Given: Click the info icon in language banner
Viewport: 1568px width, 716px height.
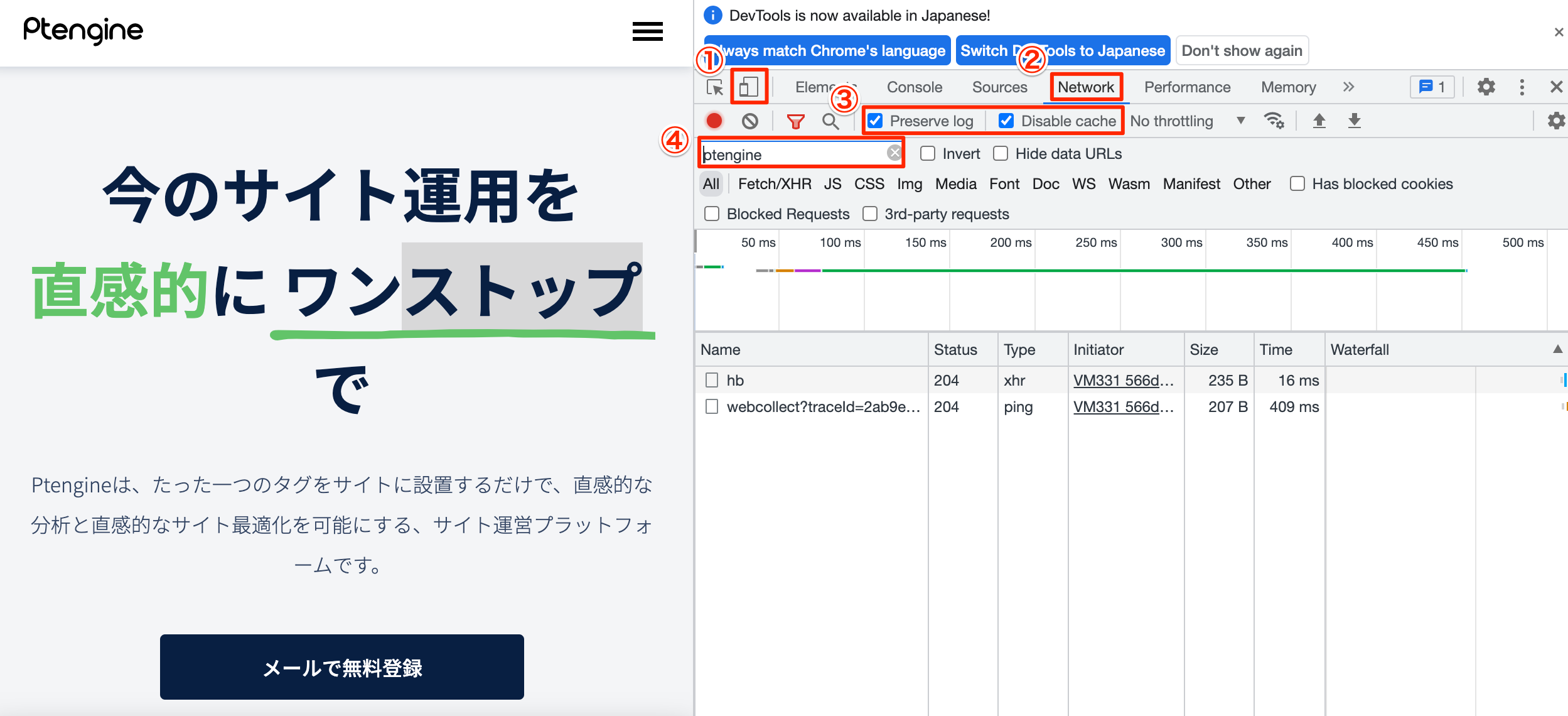Looking at the screenshot, I should pyautogui.click(x=713, y=15).
